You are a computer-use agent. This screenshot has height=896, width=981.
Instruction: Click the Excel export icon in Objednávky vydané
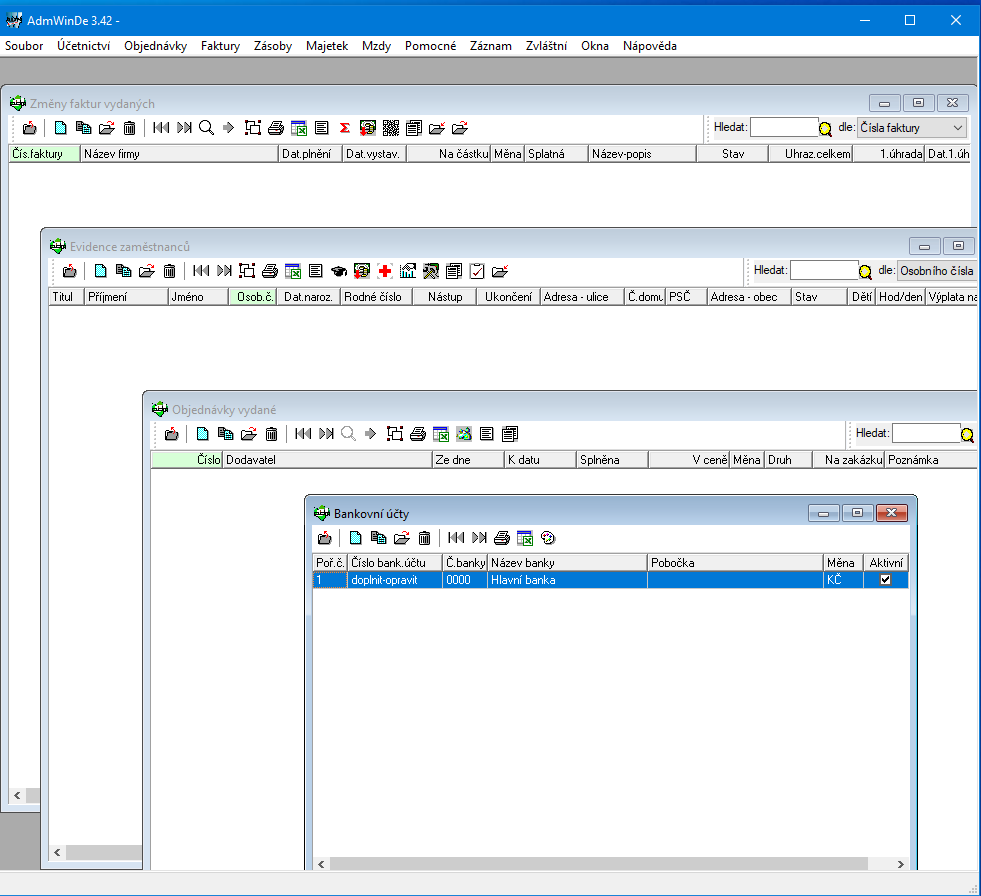[440, 434]
